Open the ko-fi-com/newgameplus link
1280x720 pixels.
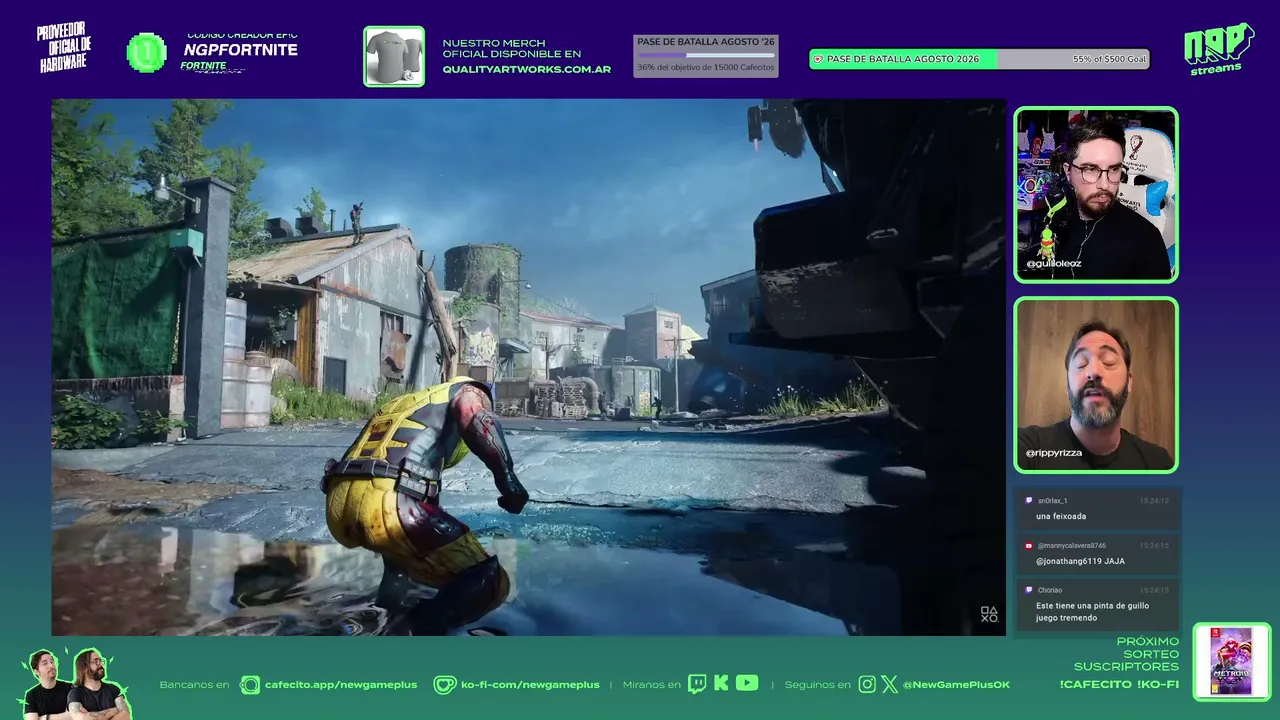pos(530,685)
